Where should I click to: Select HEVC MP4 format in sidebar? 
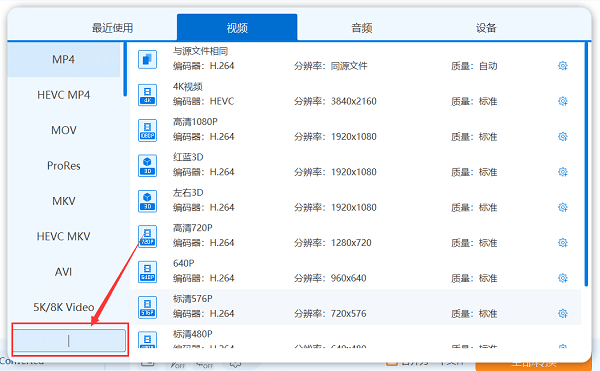(64, 95)
